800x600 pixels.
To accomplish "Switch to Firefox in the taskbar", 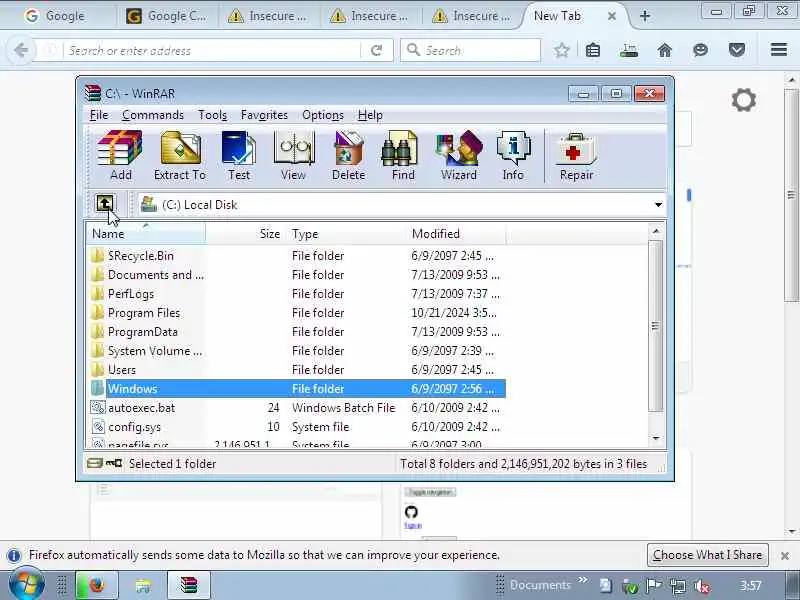I will click(x=96, y=585).
